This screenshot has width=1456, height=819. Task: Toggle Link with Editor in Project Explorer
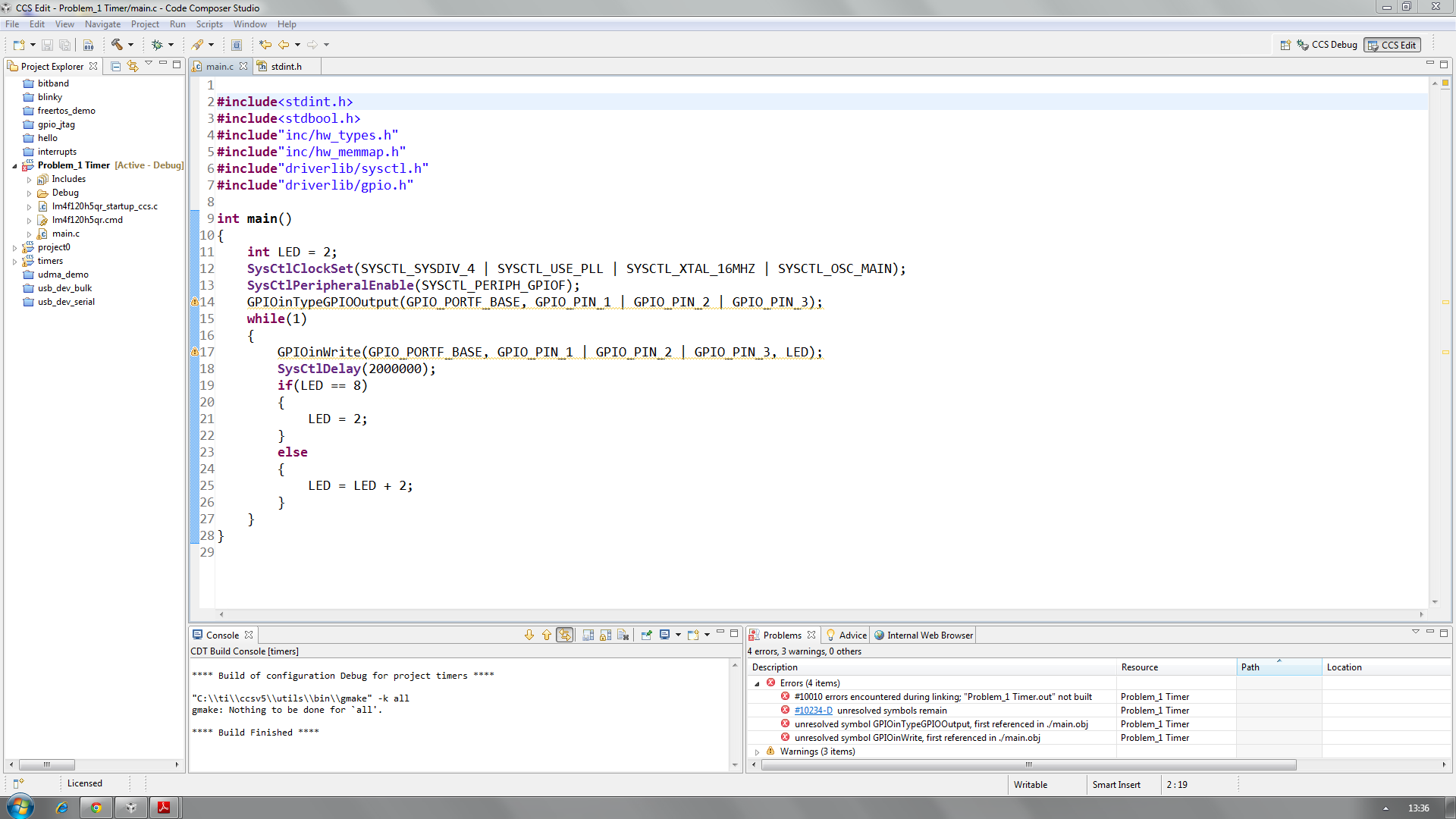133,66
